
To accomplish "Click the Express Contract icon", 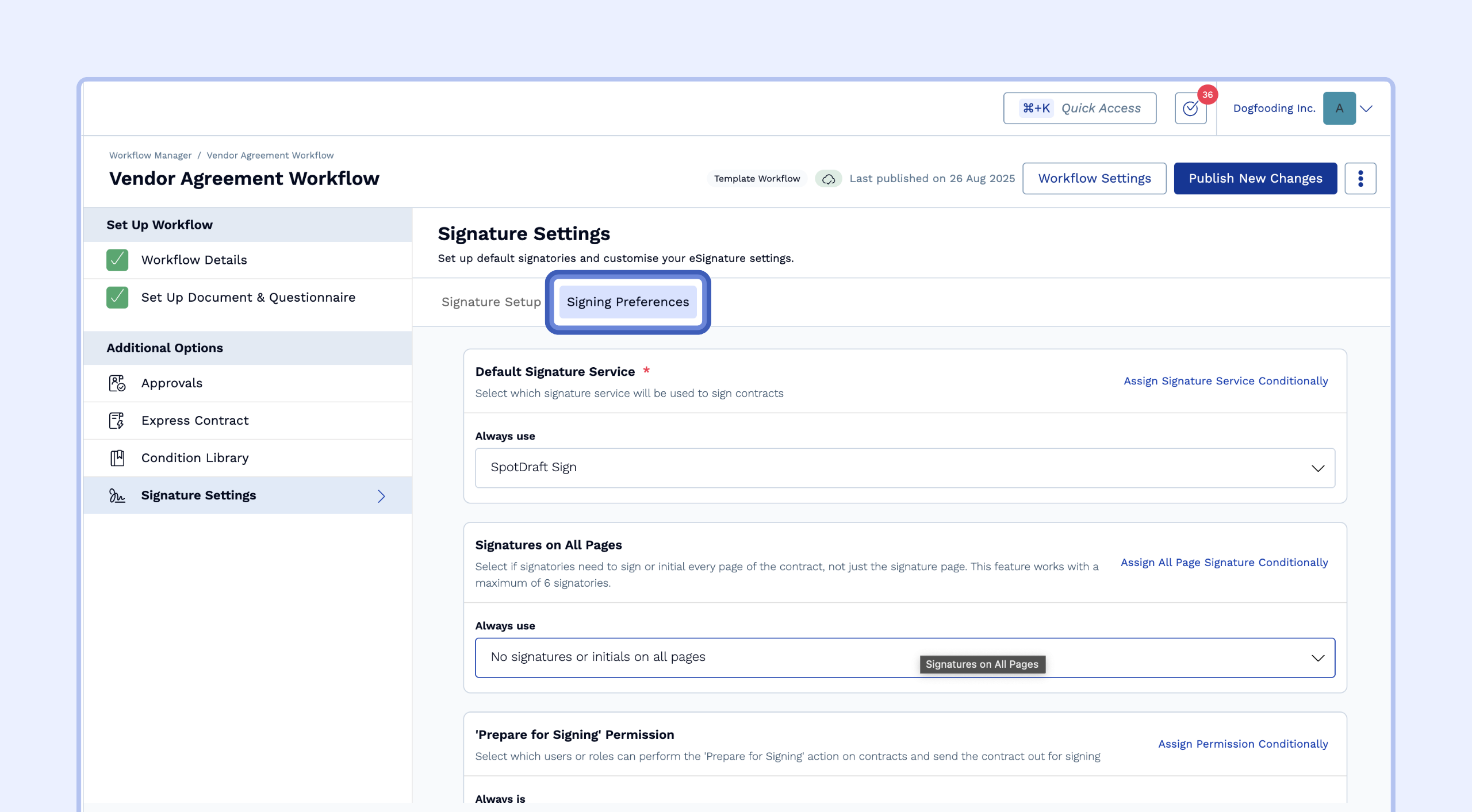I will tap(117, 421).
